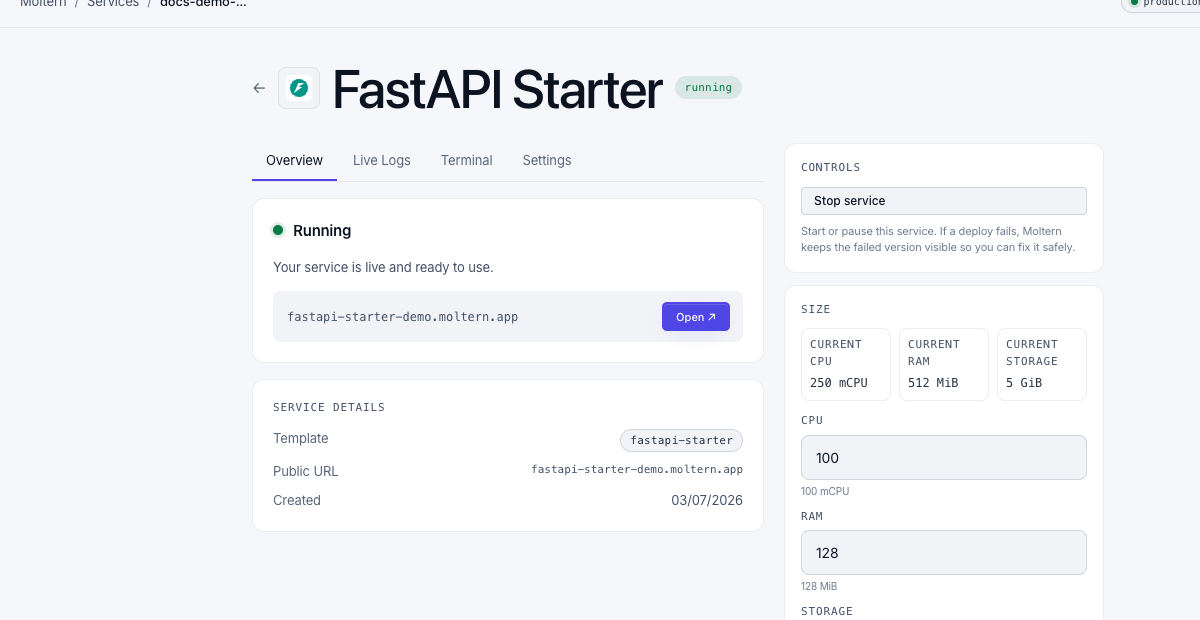This screenshot has height=620, width=1200.
Task: Open the service URL with the Open button
Action: (696, 317)
